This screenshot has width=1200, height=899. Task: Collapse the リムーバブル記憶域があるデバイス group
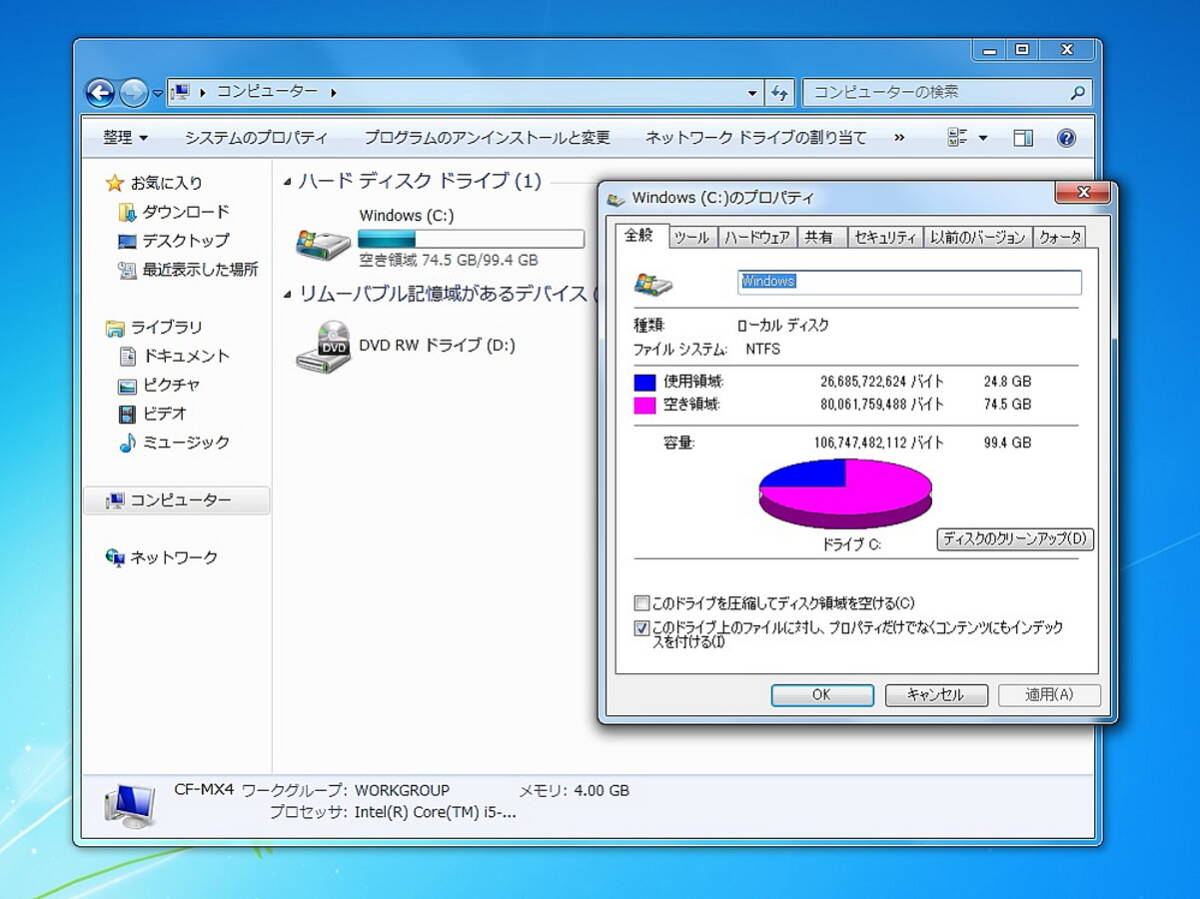288,295
